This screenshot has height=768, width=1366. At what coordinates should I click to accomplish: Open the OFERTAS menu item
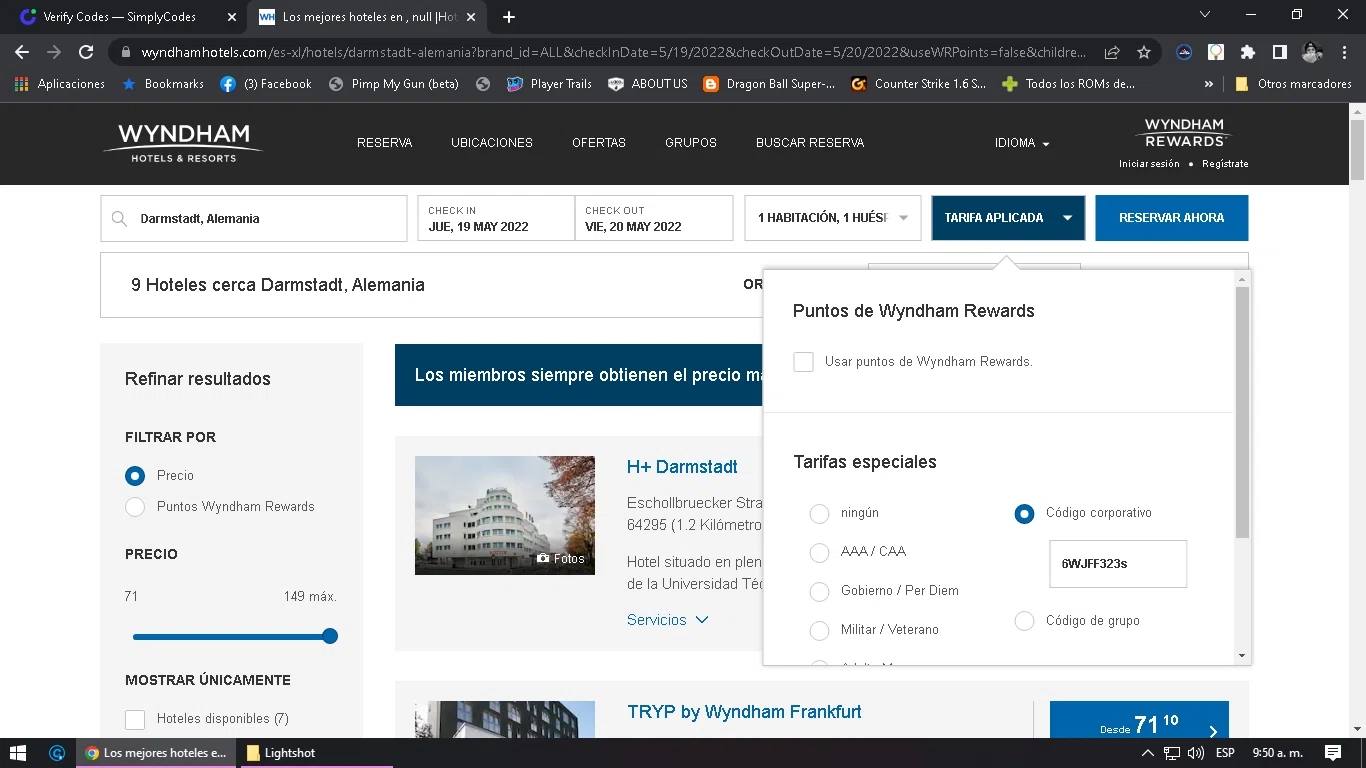(599, 143)
